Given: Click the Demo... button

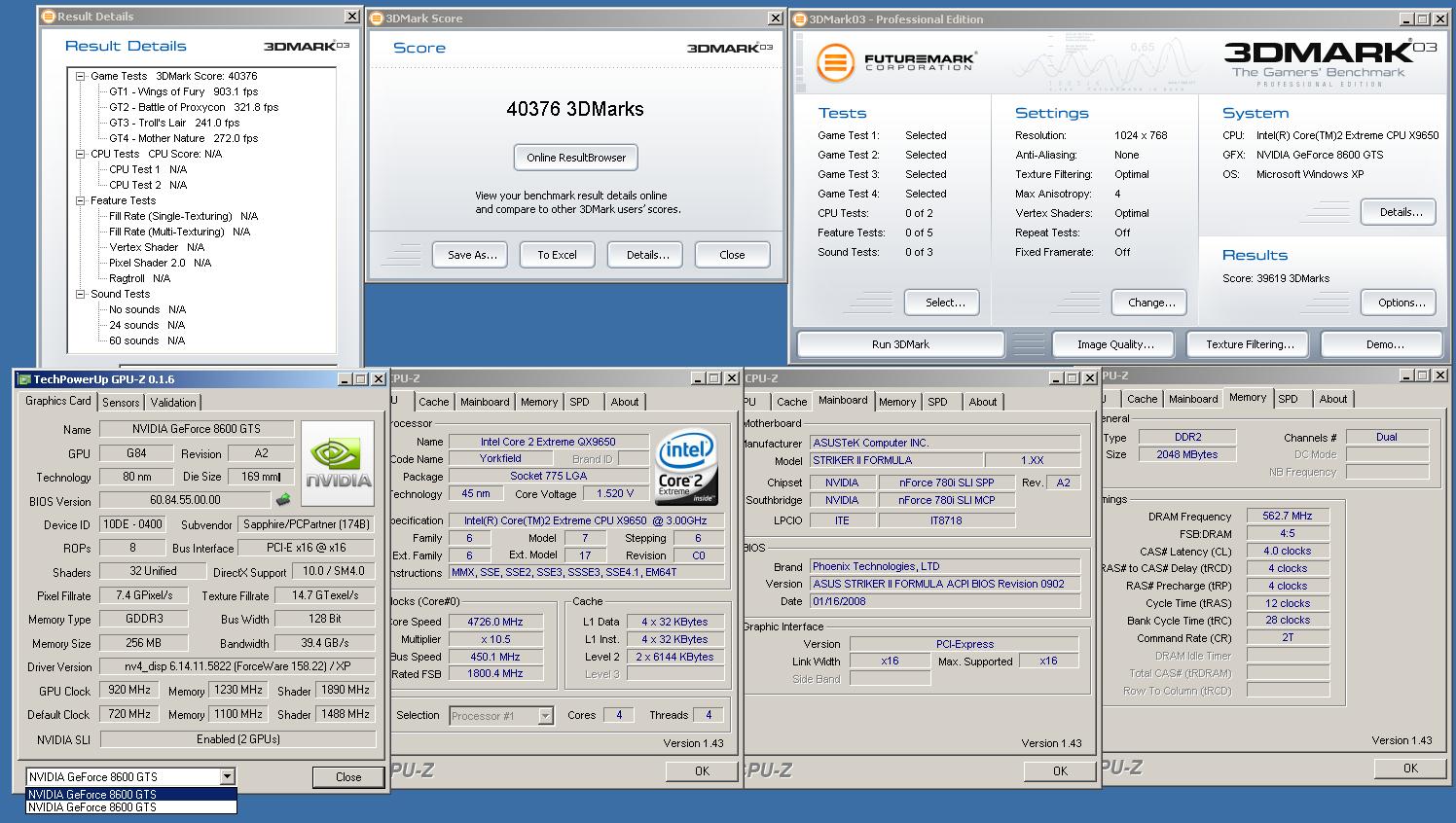Looking at the screenshot, I should [x=1384, y=344].
